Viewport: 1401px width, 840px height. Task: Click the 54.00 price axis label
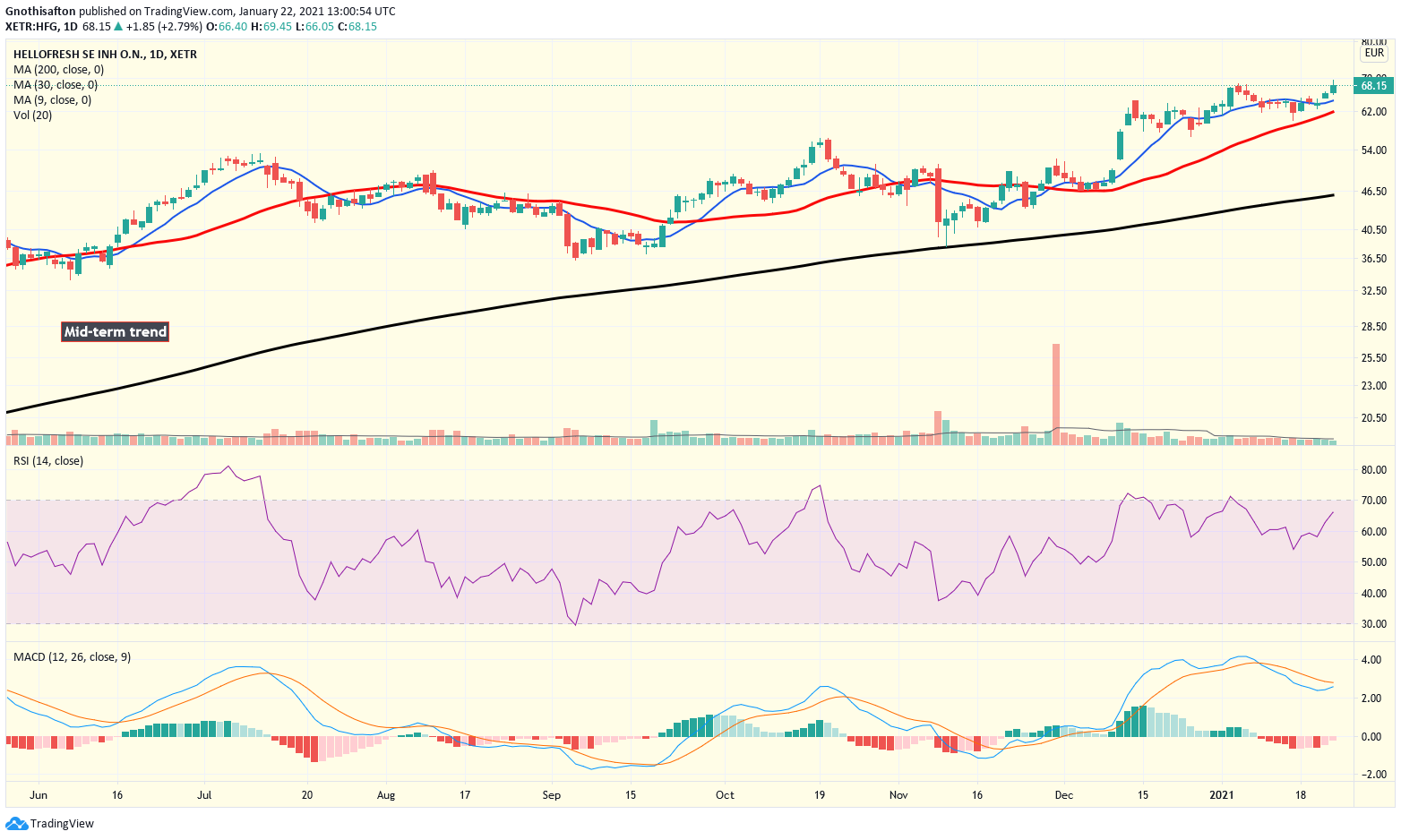click(1374, 150)
